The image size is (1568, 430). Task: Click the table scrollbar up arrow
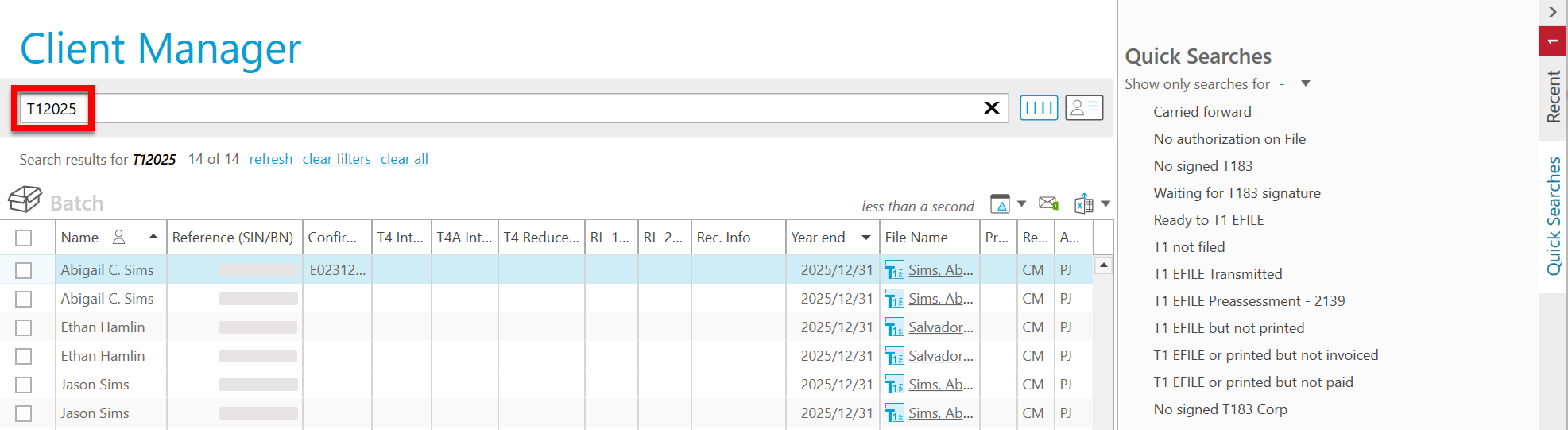point(1103,265)
